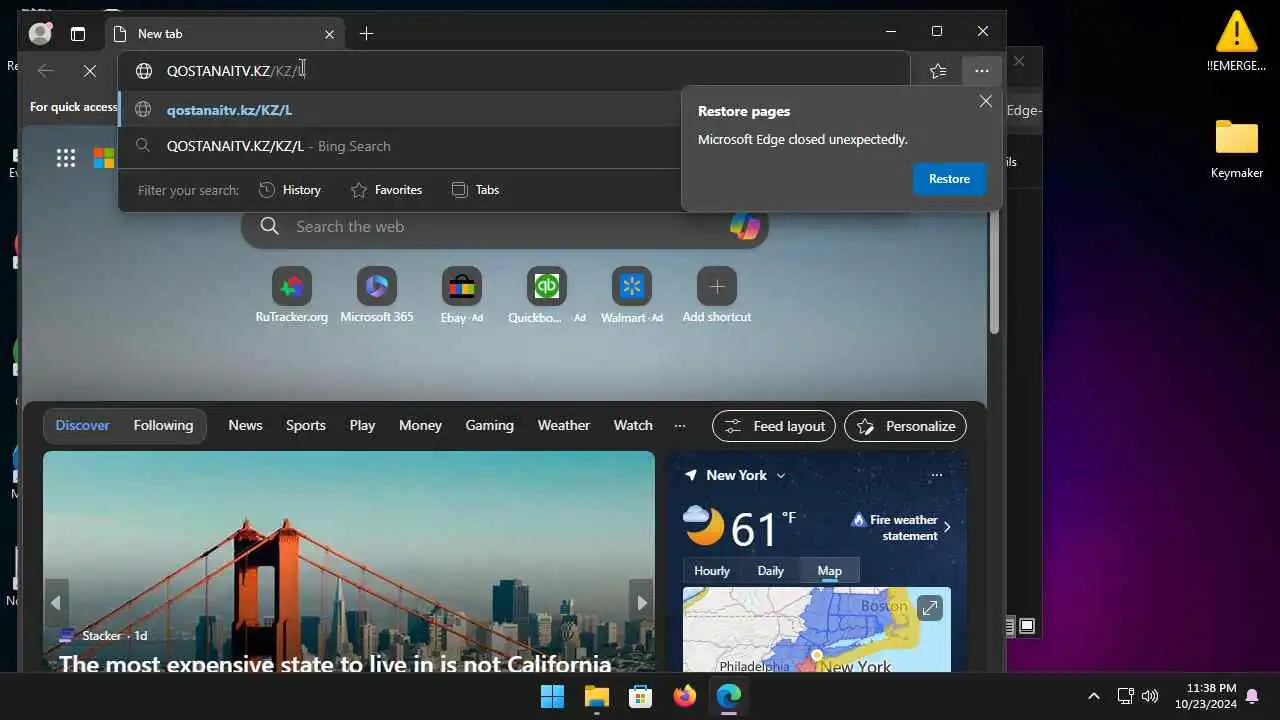1280x720 pixels.
Task: Open Copilot from the search box
Action: tap(744, 227)
